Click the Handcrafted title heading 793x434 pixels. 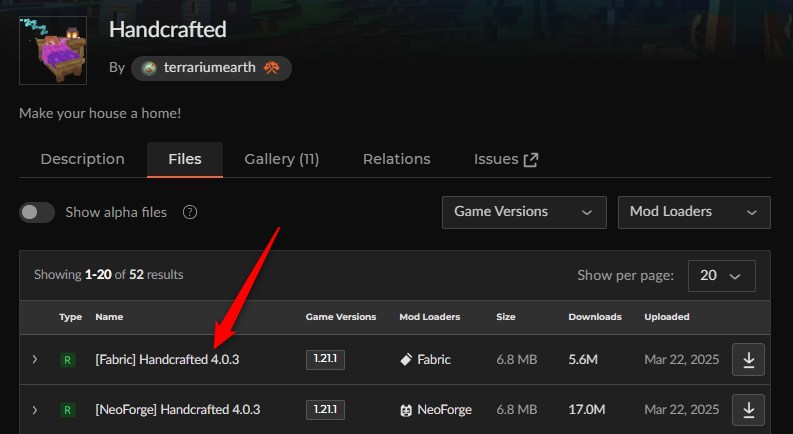click(167, 29)
